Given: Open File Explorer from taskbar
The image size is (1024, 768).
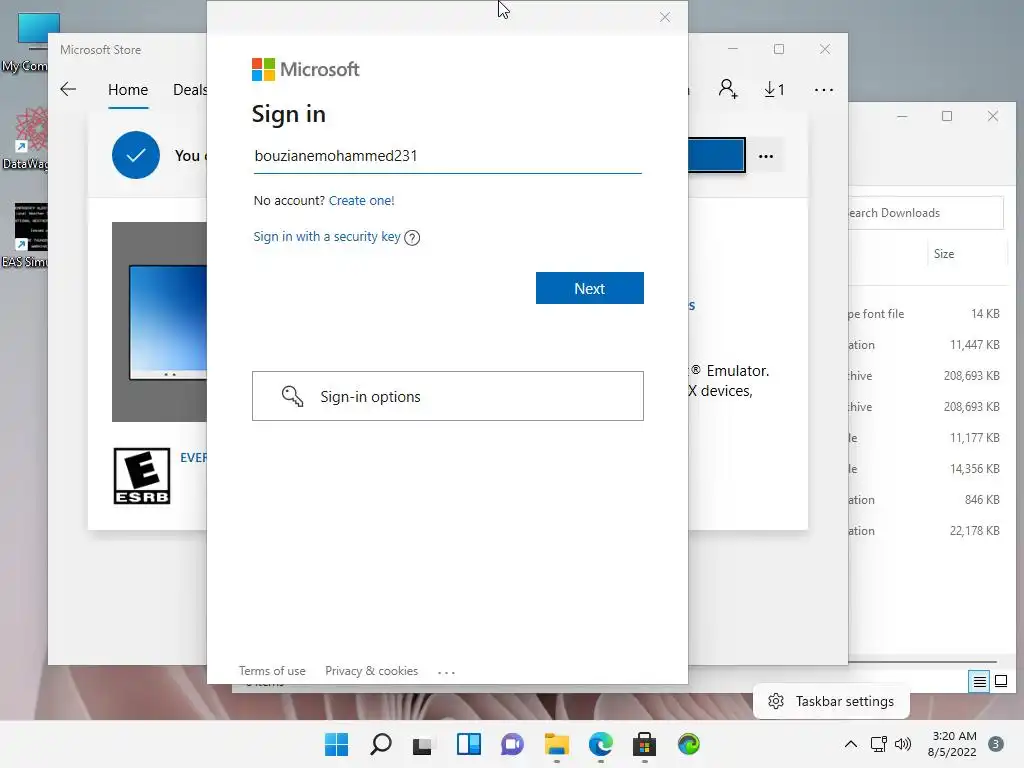Looking at the screenshot, I should (556, 744).
